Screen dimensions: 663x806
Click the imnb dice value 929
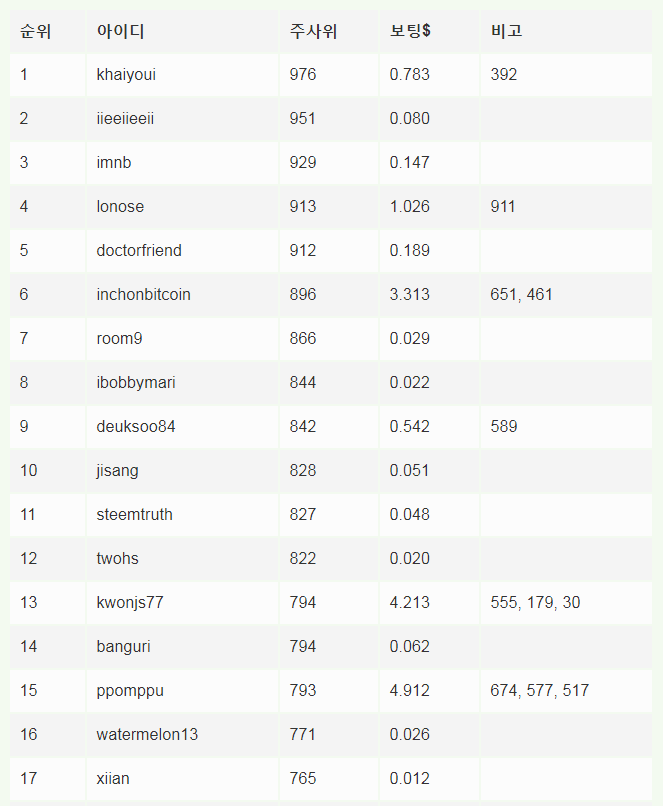[302, 162]
